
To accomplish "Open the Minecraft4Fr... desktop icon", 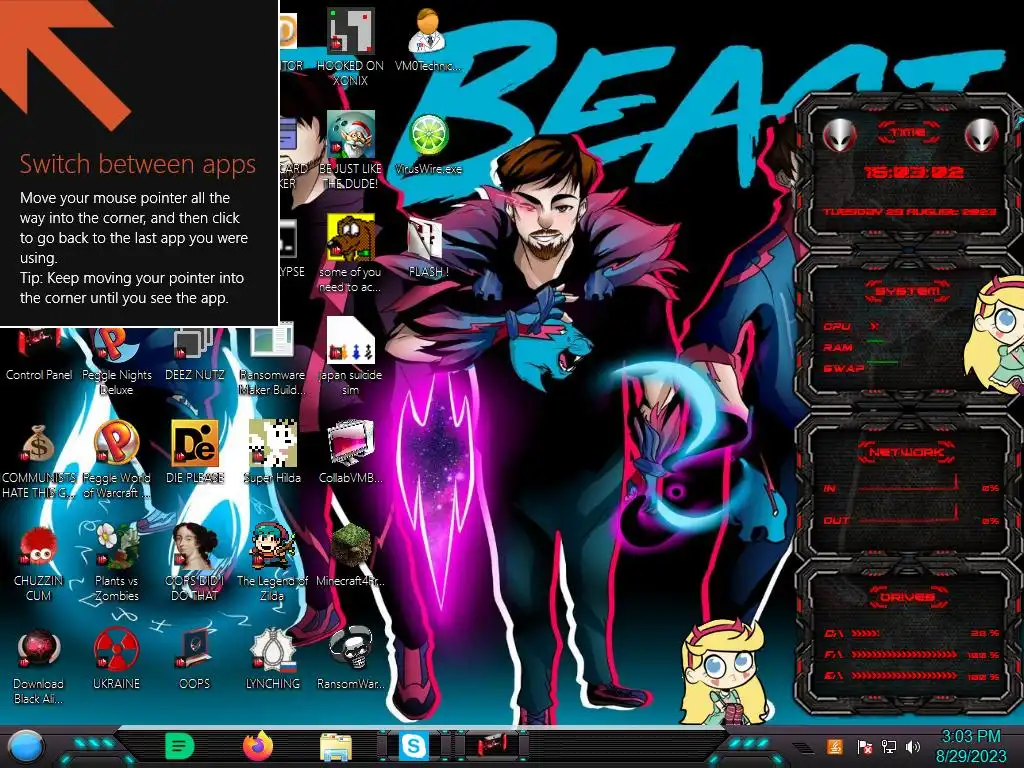I will 350,555.
